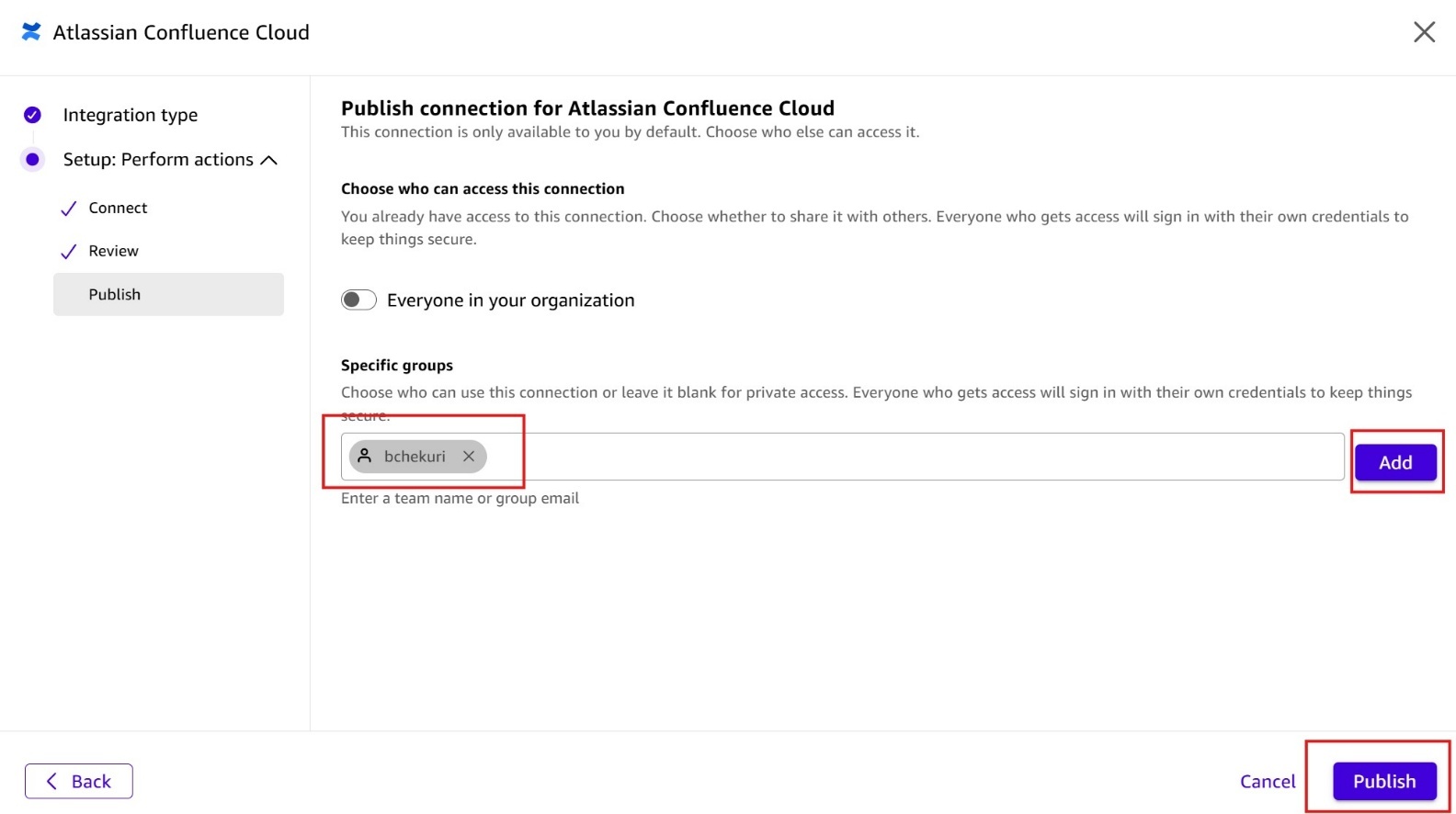Open the Connect step
Screen dimensions: 1456x814
click(118, 208)
